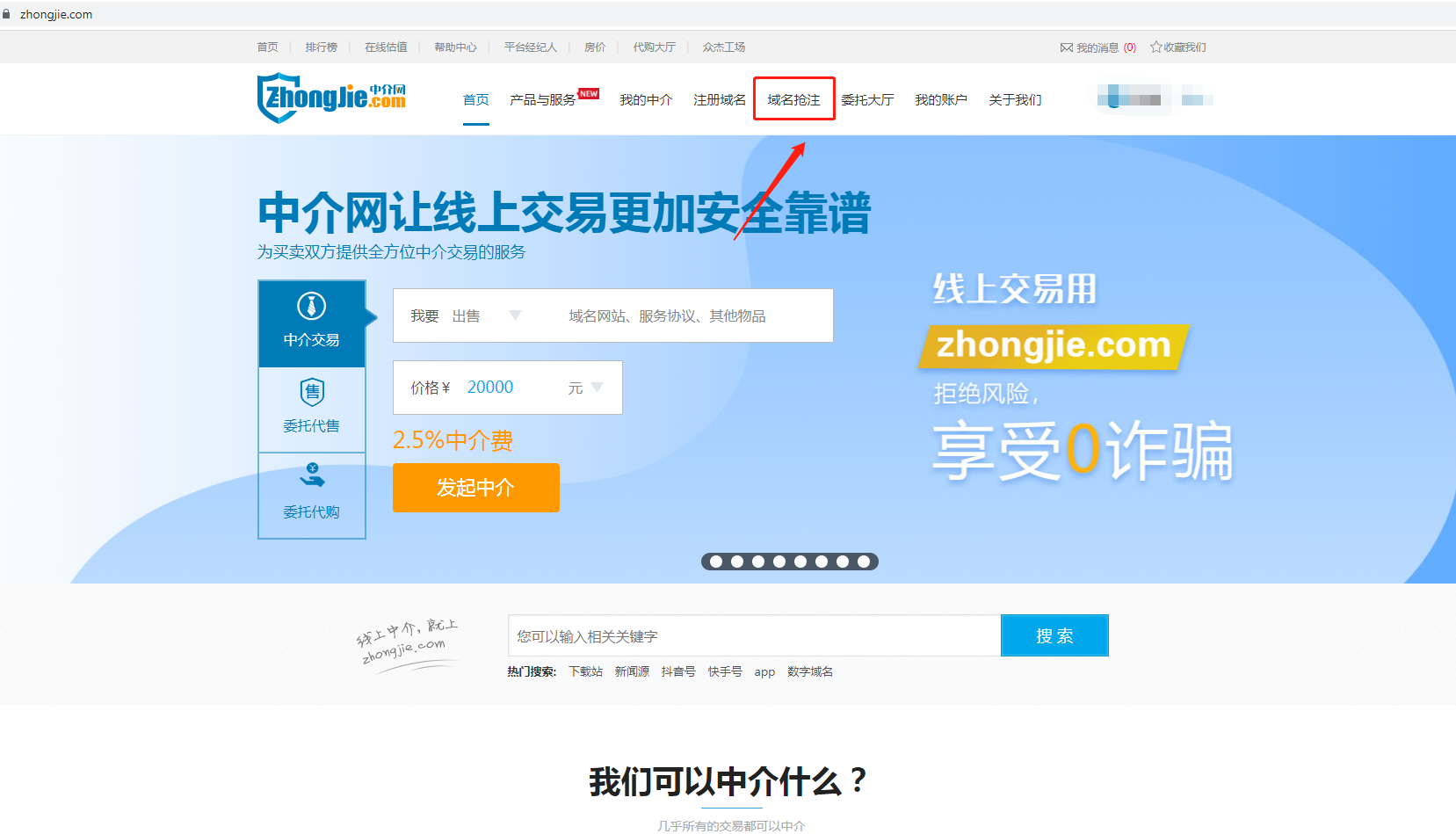The image size is (1456, 834).
Task: Click the blue 搜索 button
Action: click(x=1054, y=635)
